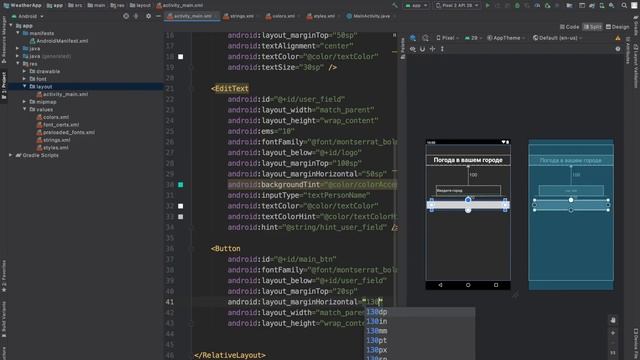This screenshot has width=640, height=360.
Task: Select 130dp autocomplete suggestion
Action: [x=420, y=312]
